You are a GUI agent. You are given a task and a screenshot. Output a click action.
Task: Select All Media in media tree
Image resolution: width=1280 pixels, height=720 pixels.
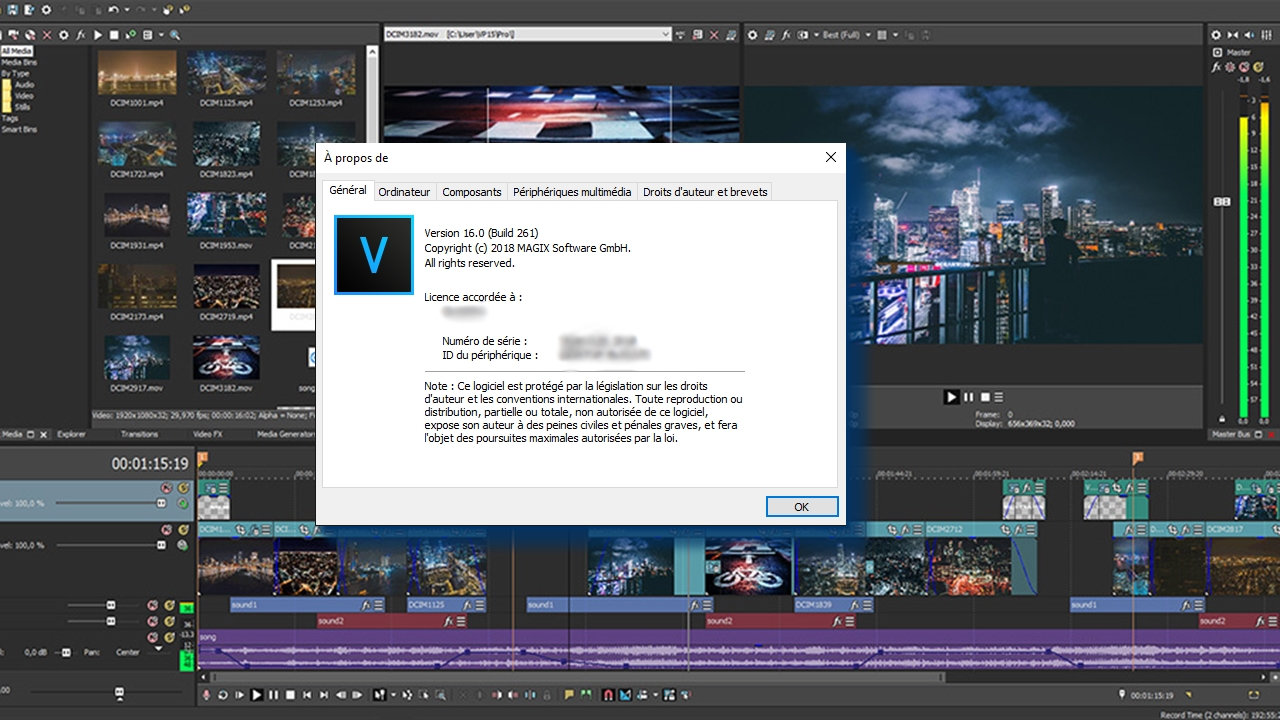16,51
